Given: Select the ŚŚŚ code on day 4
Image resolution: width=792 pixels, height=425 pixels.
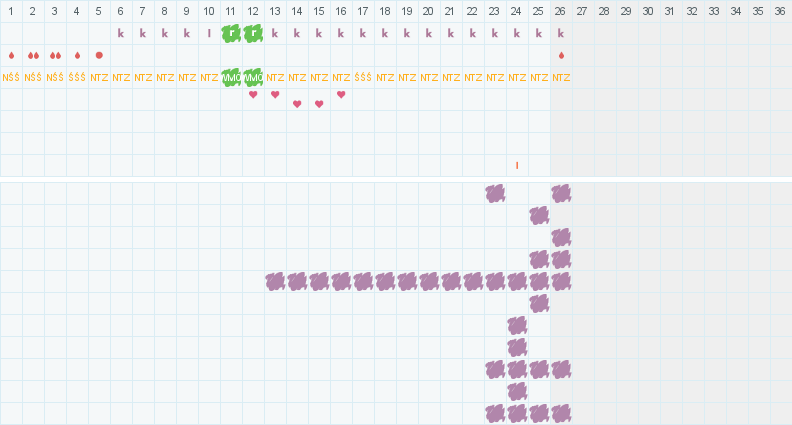Looking at the screenshot, I should click(77, 77).
